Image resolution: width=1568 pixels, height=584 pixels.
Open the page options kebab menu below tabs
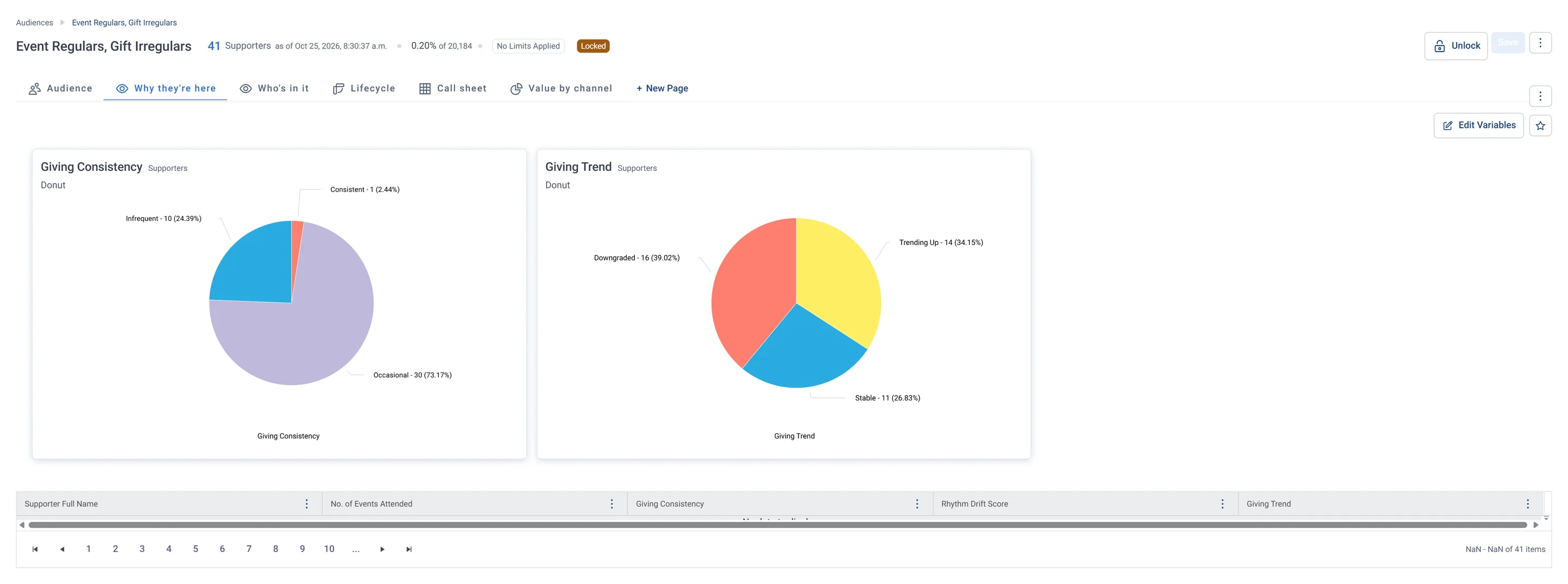tap(1540, 95)
